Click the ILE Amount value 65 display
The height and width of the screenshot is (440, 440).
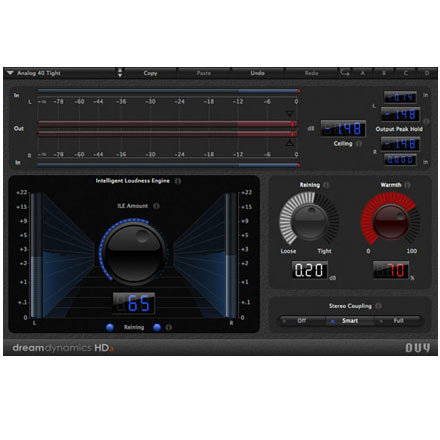pos(134,303)
